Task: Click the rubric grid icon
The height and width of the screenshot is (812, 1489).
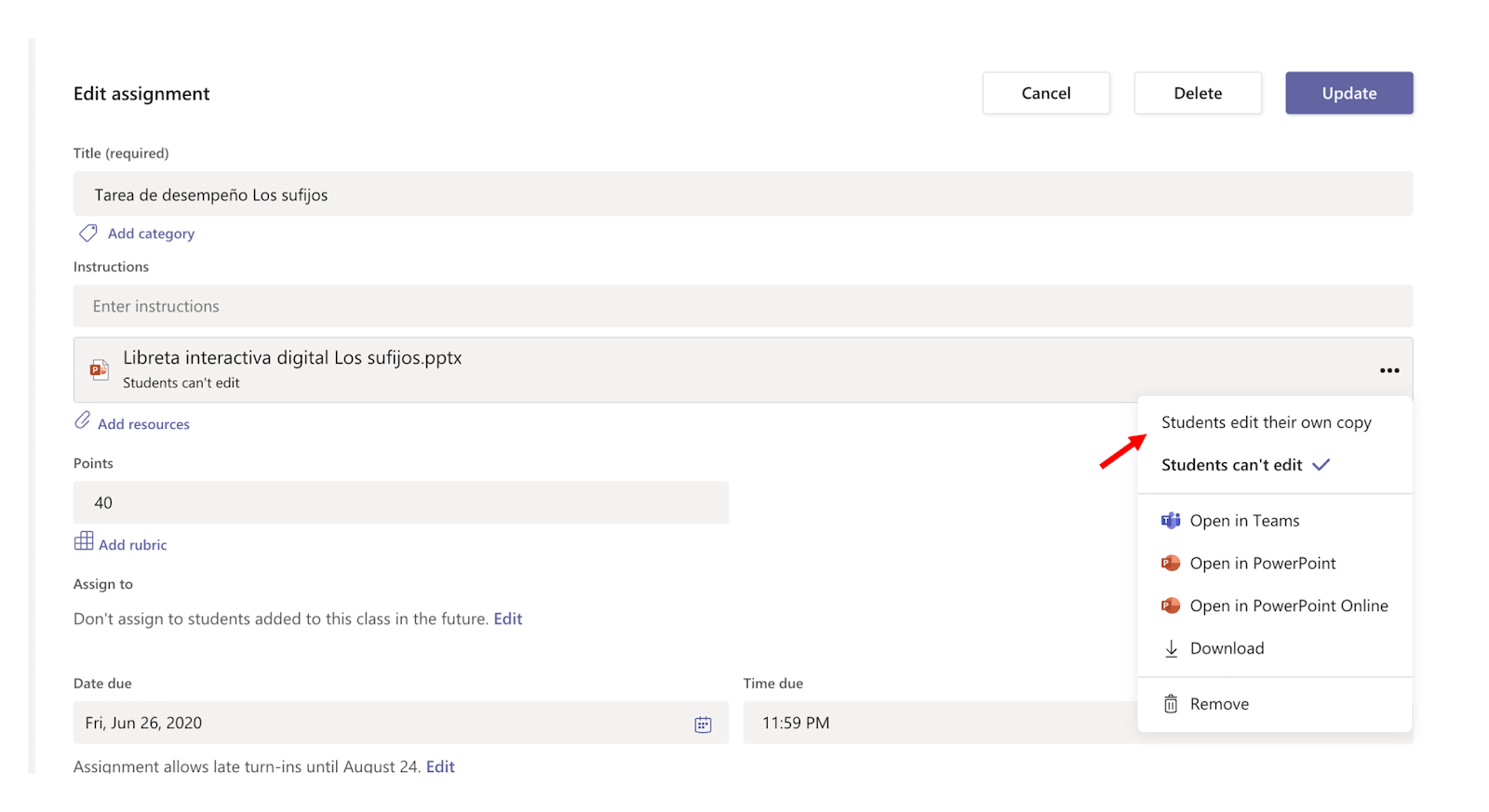Action: pos(84,541)
